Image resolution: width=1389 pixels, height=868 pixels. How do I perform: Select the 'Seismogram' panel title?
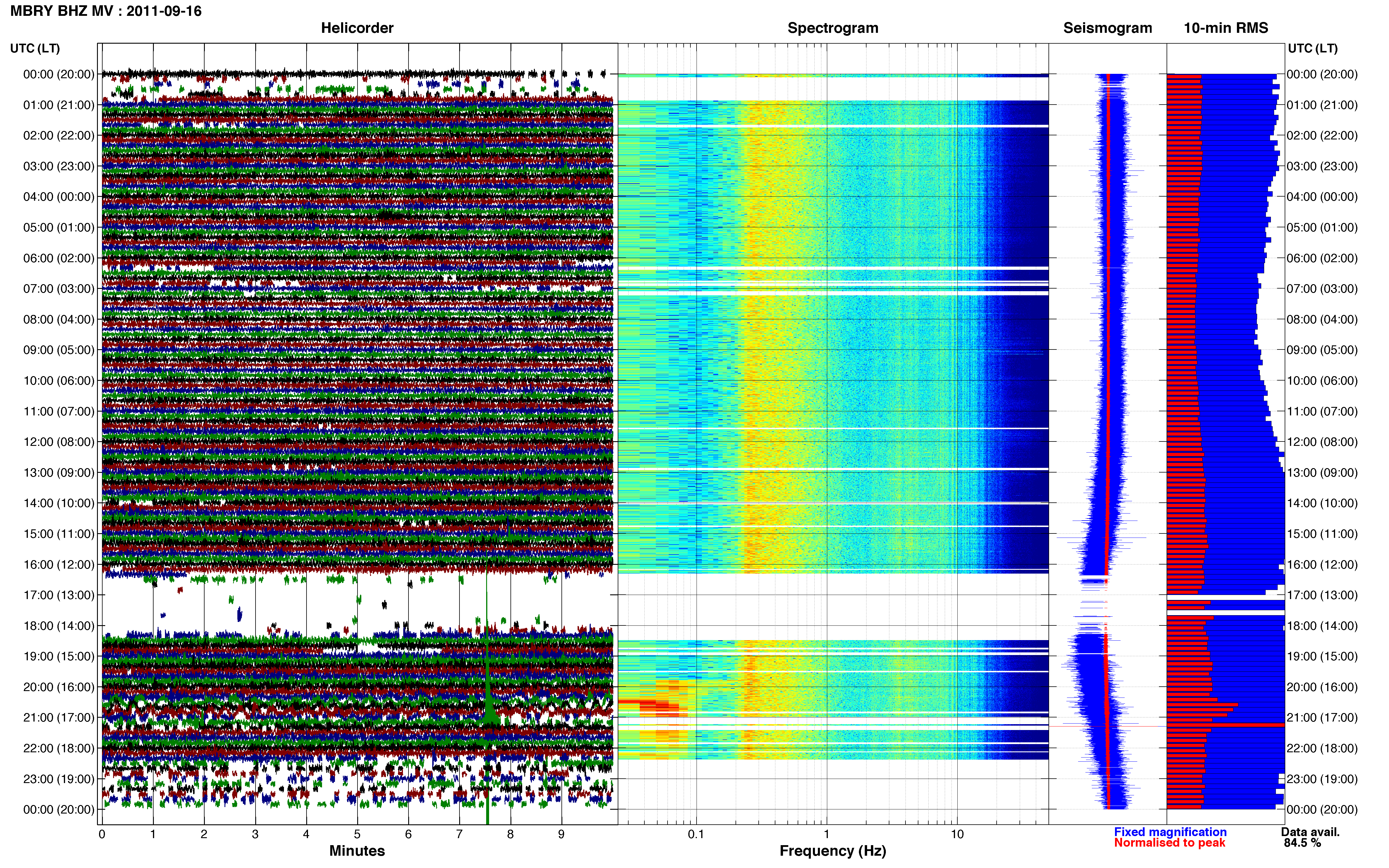tap(1107, 28)
